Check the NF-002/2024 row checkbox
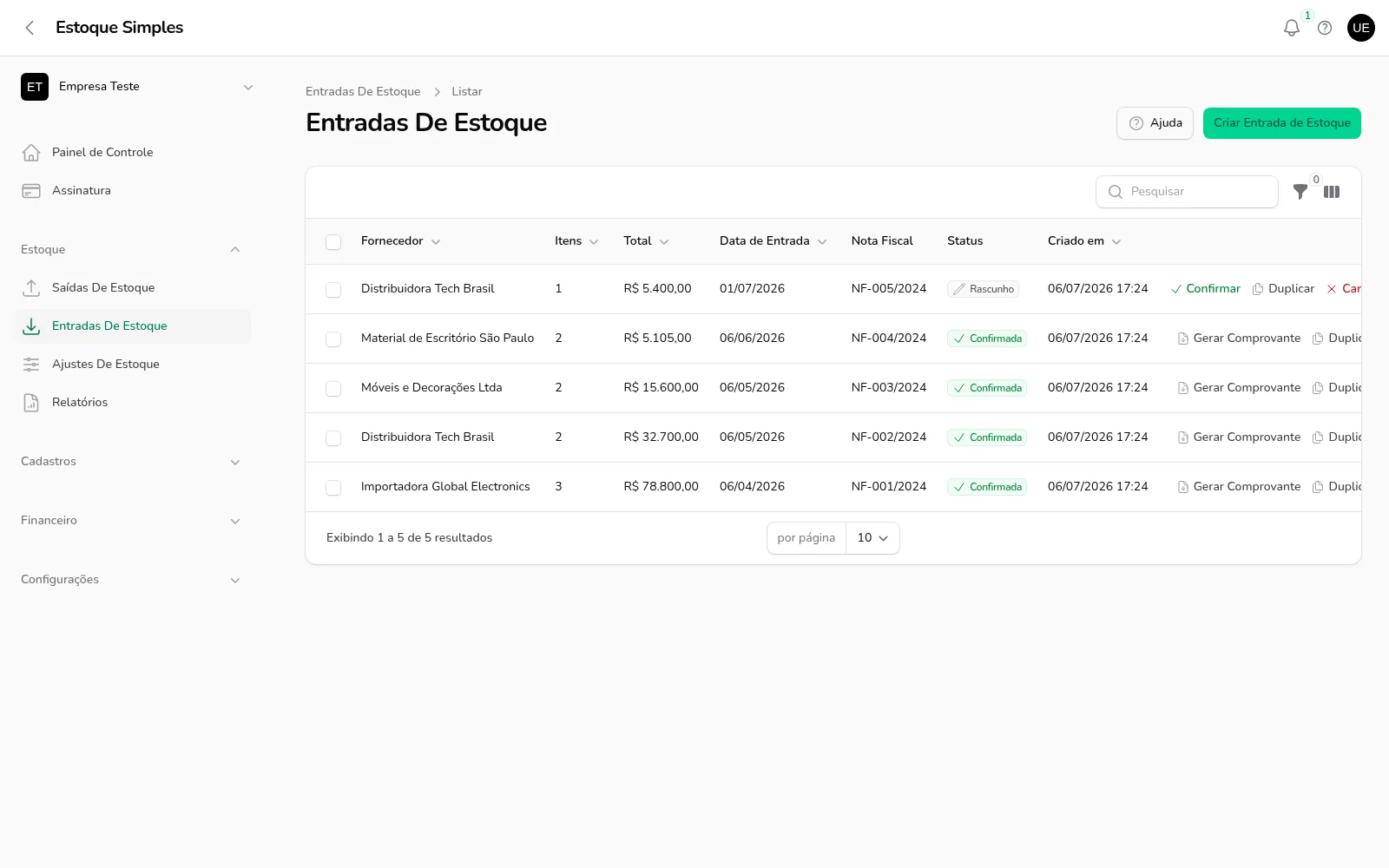The height and width of the screenshot is (868, 1389). pos(333,438)
